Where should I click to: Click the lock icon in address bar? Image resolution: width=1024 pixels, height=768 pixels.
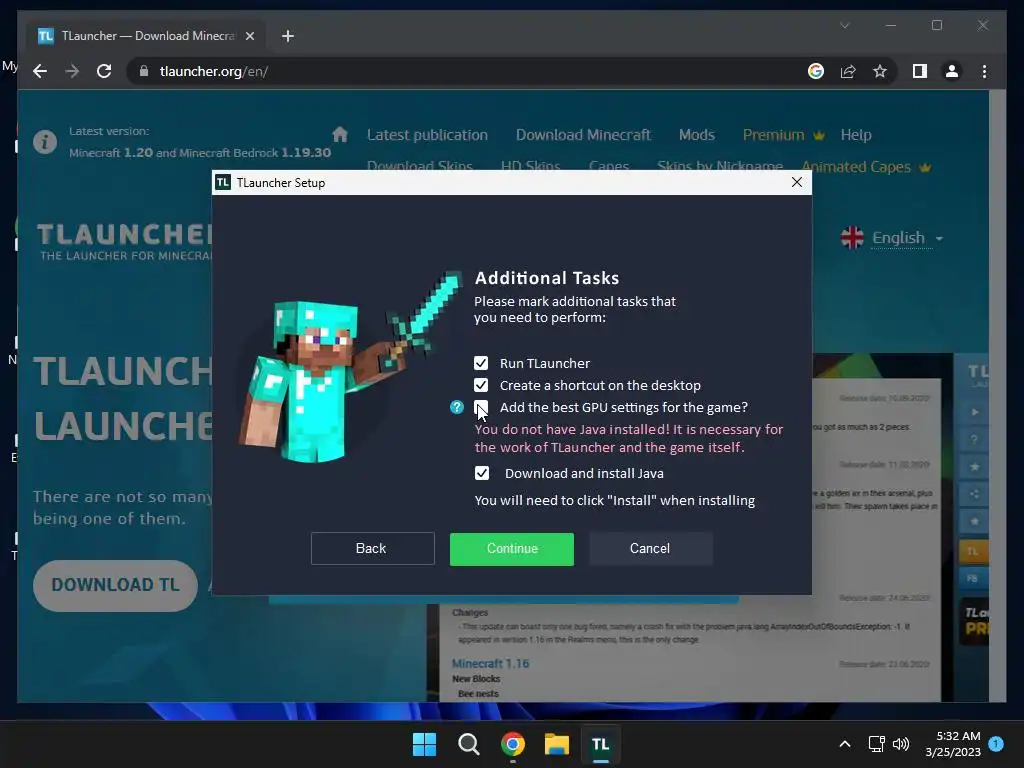(144, 71)
